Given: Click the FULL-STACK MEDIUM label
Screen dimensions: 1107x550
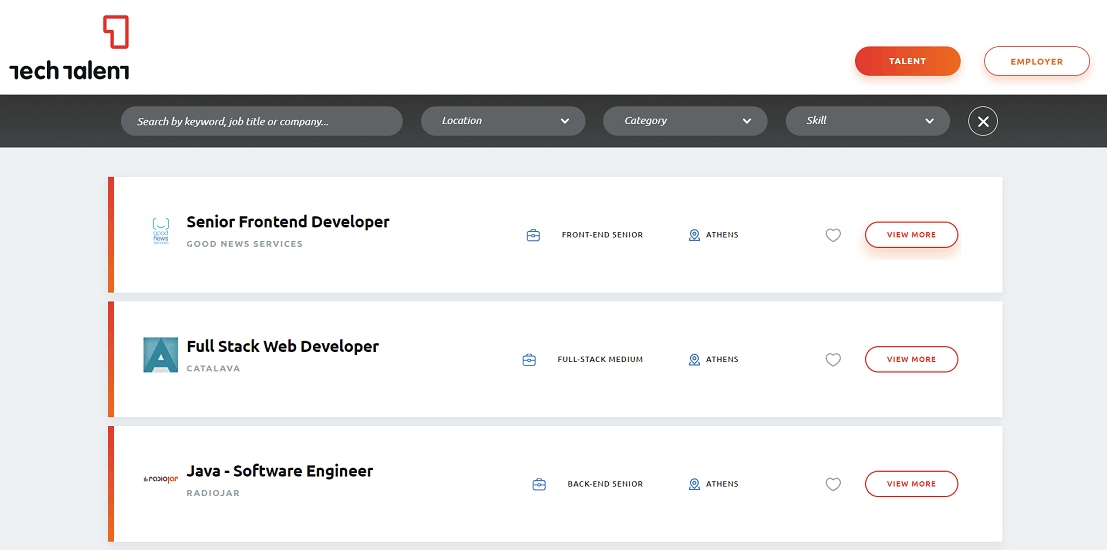Looking at the screenshot, I should pos(600,359).
